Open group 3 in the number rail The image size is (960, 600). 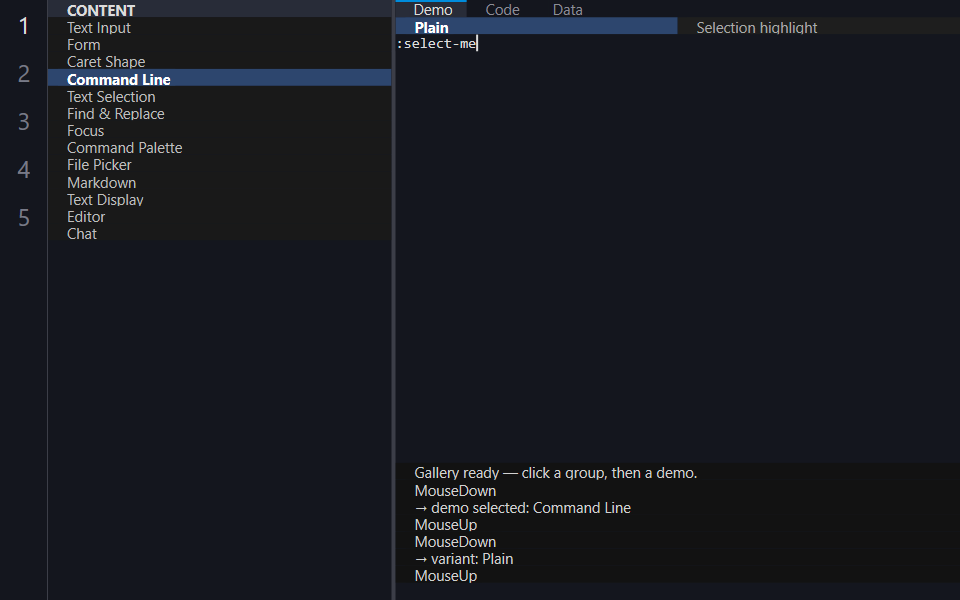tap(23, 122)
